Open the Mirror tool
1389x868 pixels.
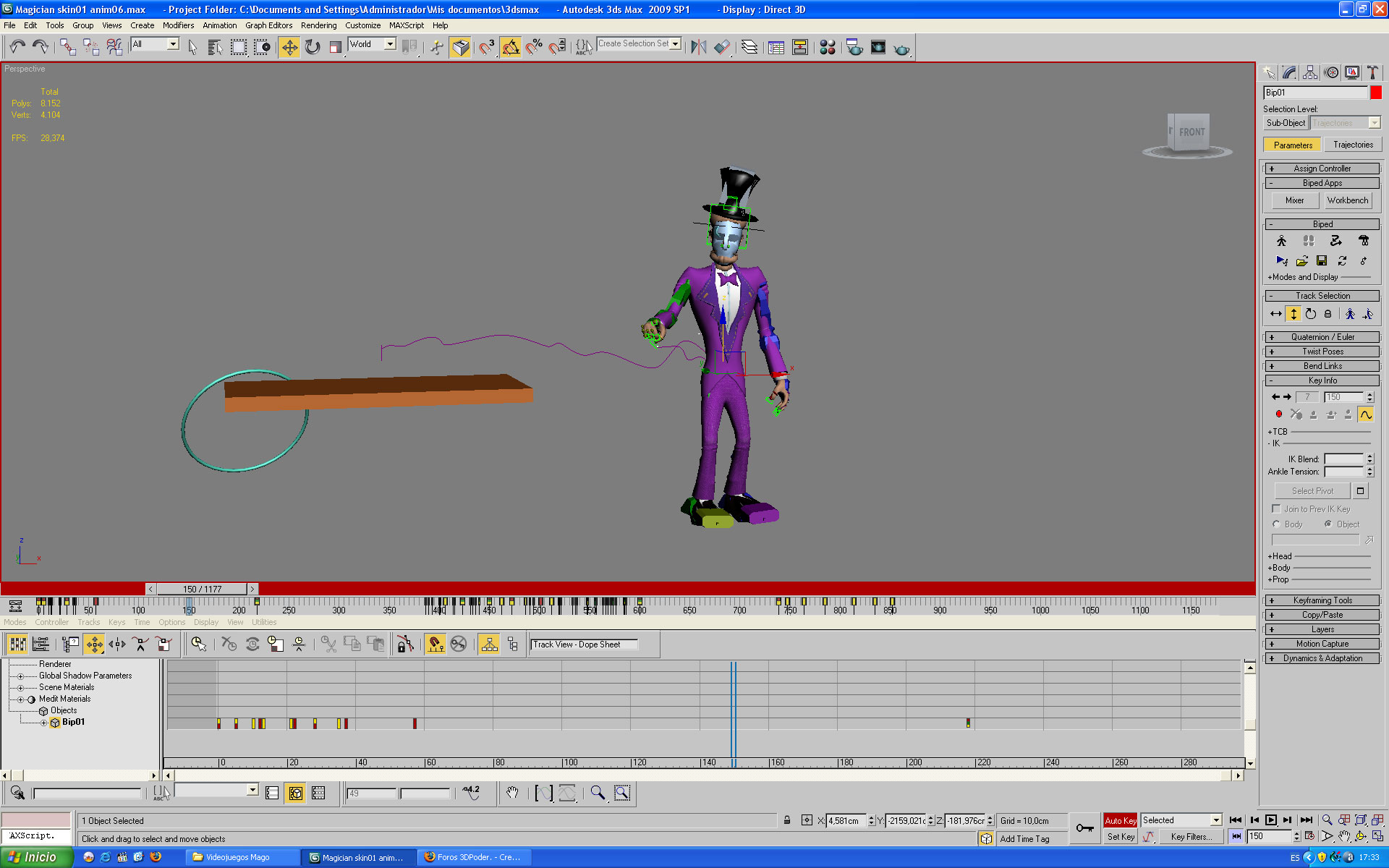click(698, 48)
